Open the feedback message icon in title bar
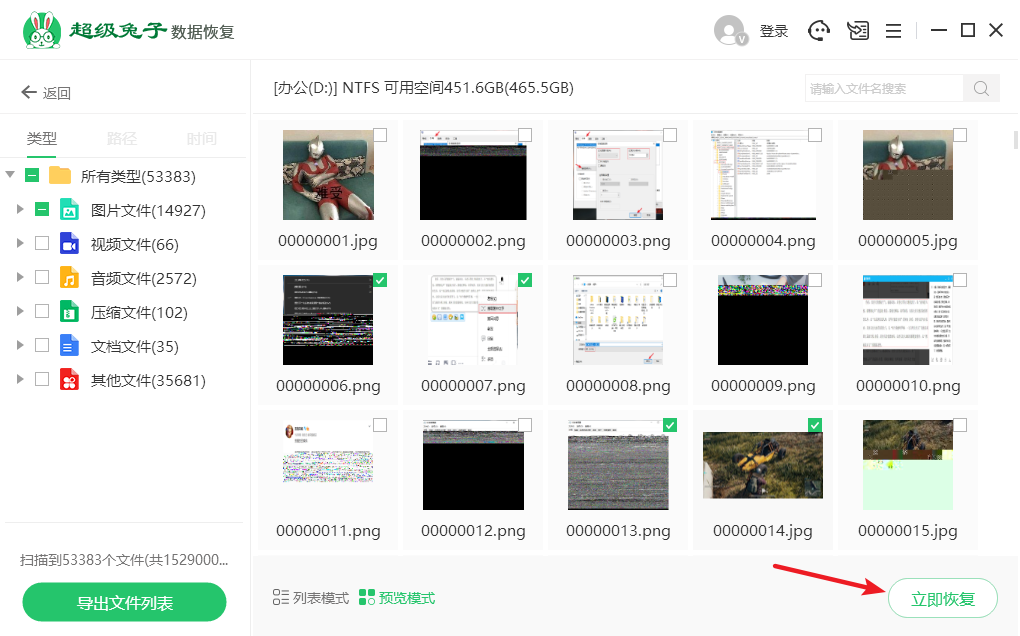1020x636 pixels. (858, 31)
